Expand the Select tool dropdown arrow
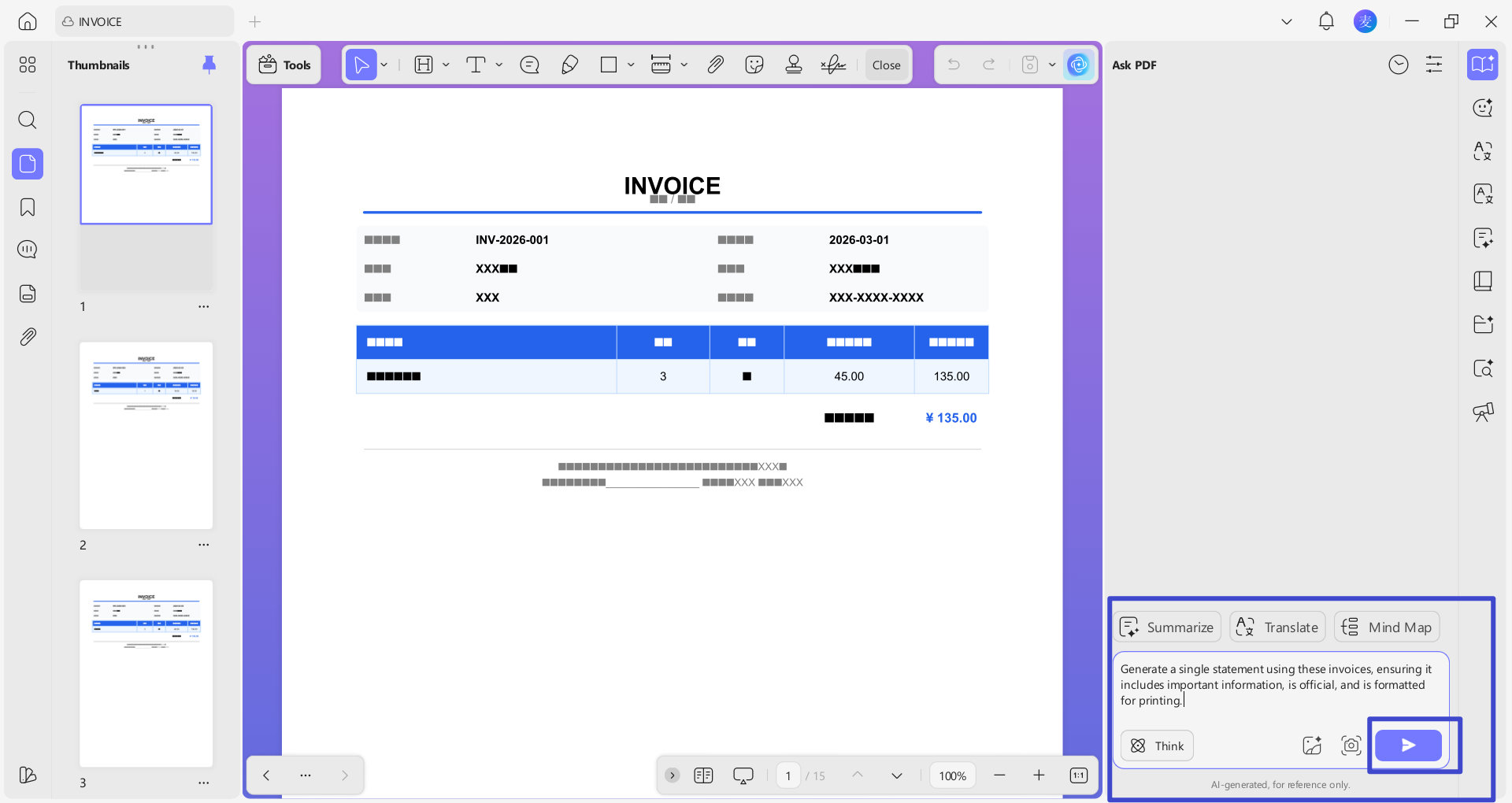 click(384, 65)
